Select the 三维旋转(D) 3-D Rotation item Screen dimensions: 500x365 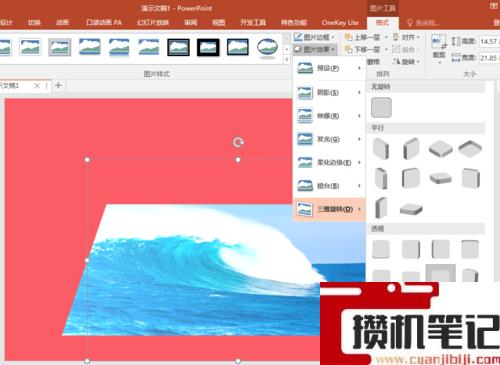[329, 209]
